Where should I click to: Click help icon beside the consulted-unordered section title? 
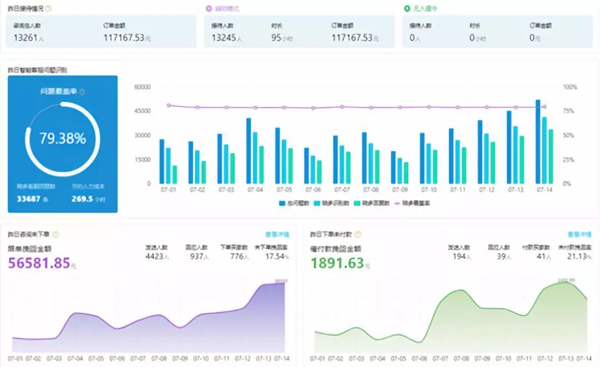[56, 234]
